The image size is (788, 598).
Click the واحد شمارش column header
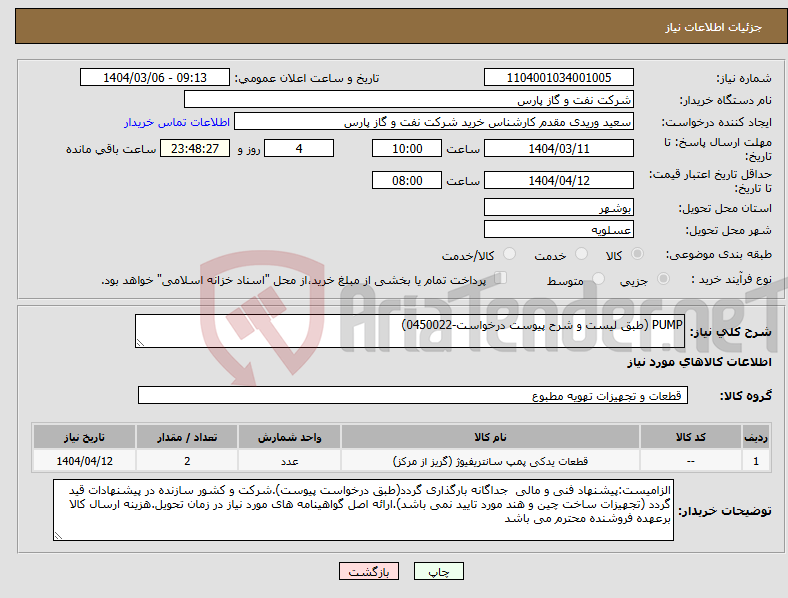pyautogui.click(x=289, y=437)
